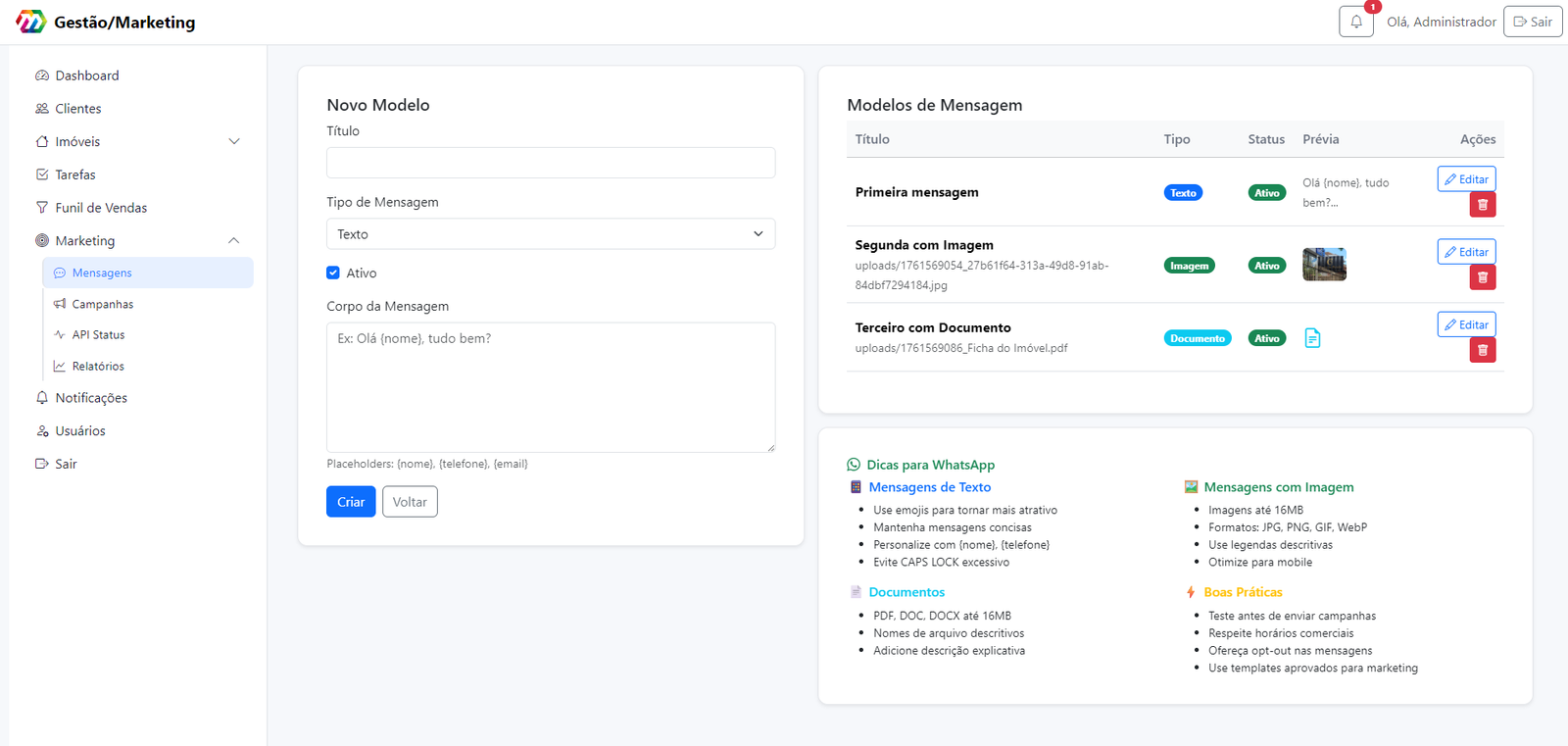Uncheck the Ativo checkbox
This screenshot has width=1568, height=746.
point(333,273)
